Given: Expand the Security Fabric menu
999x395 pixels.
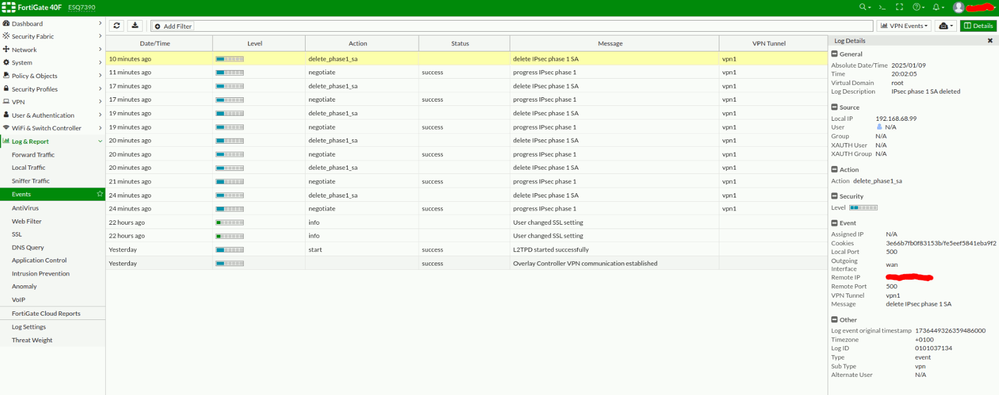Looking at the screenshot, I should (x=52, y=36).
